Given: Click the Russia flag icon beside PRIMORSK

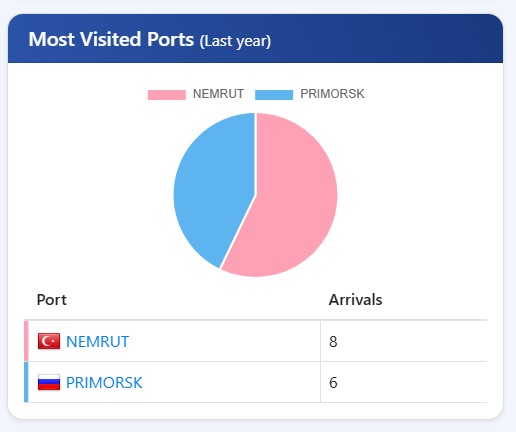Looking at the screenshot, I should [49, 382].
